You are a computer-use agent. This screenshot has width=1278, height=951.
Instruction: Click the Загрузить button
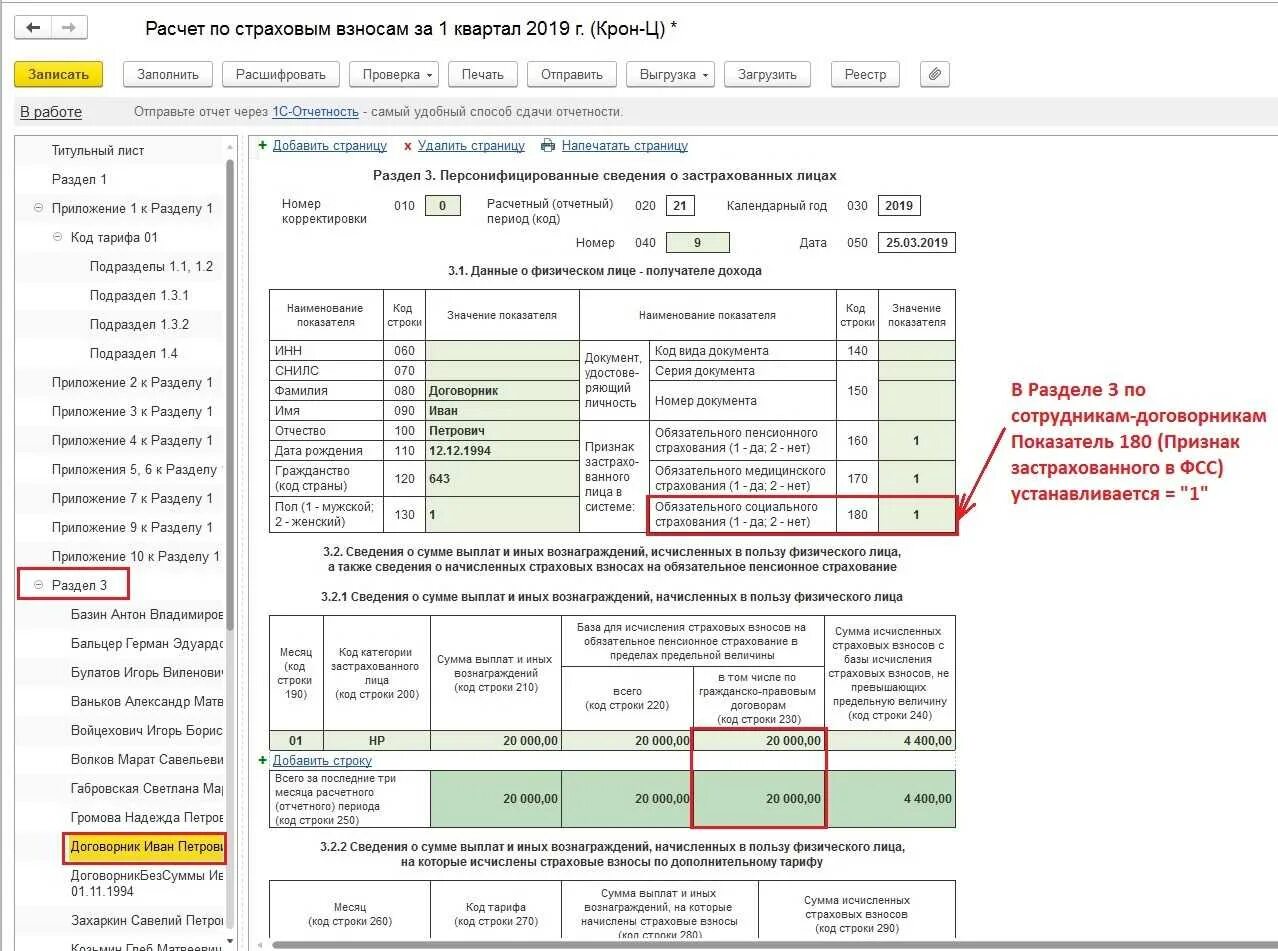(767, 74)
